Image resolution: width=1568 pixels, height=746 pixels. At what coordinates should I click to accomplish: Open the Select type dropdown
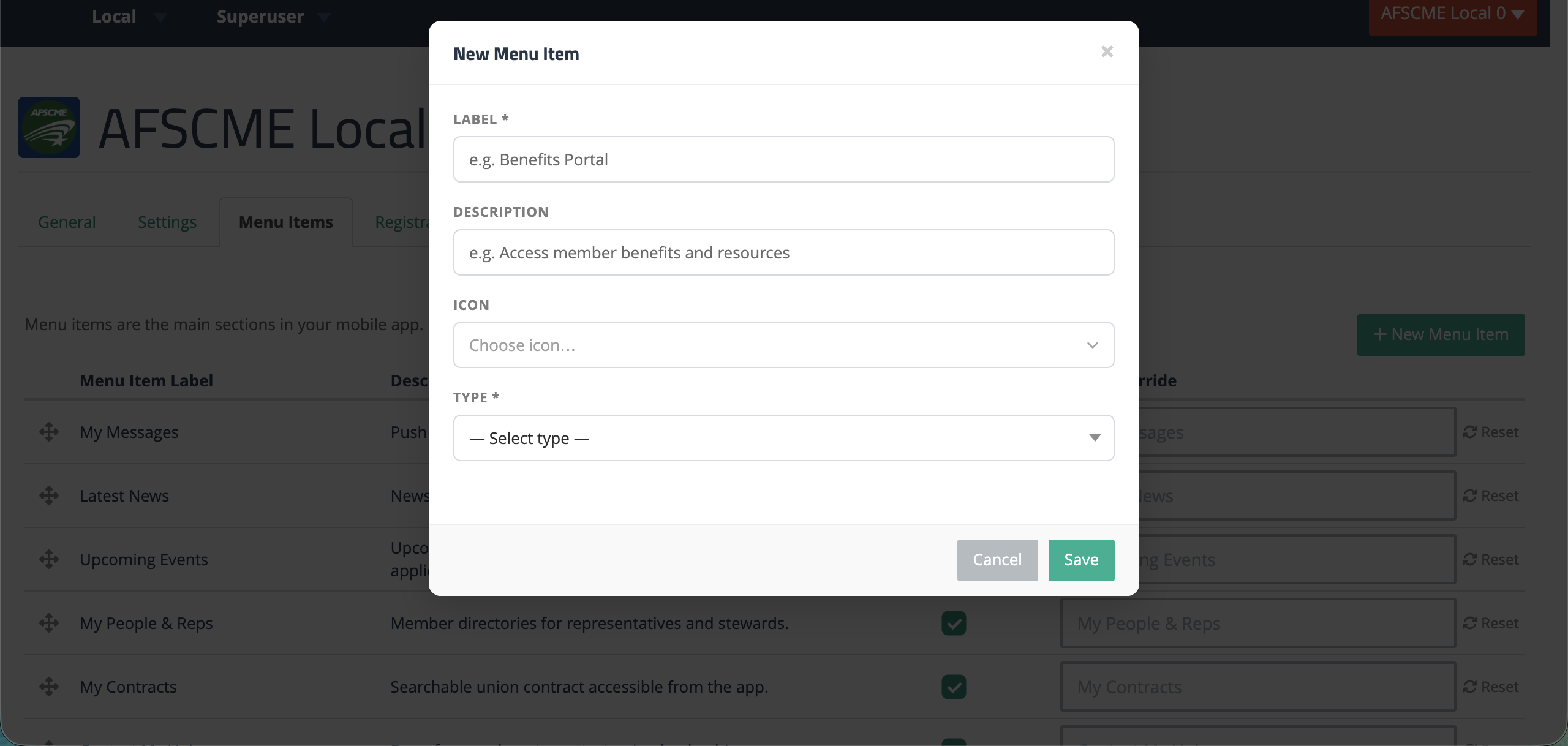pos(783,438)
